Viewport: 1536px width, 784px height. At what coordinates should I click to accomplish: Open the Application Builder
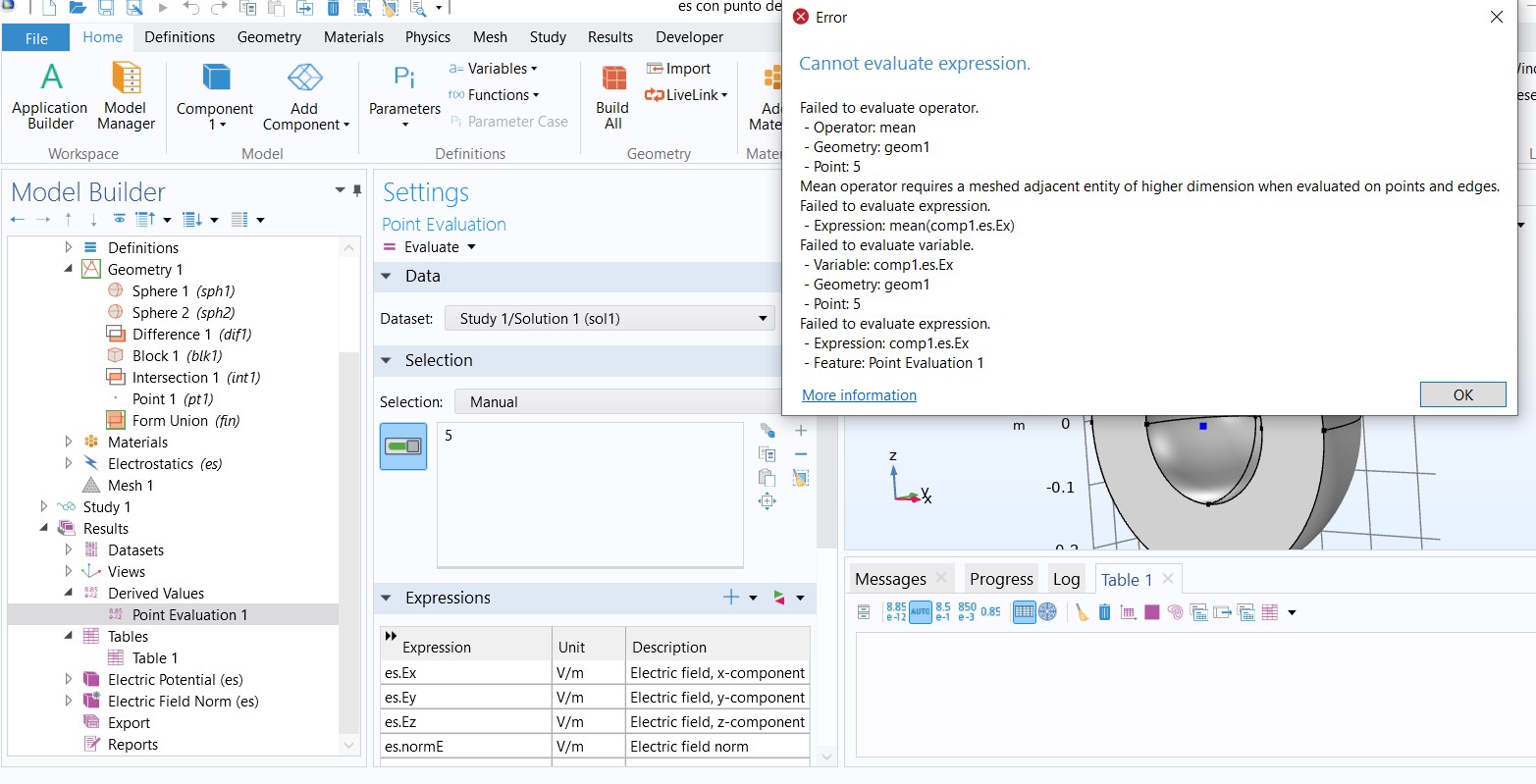pyautogui.click(x=50, y=95)
